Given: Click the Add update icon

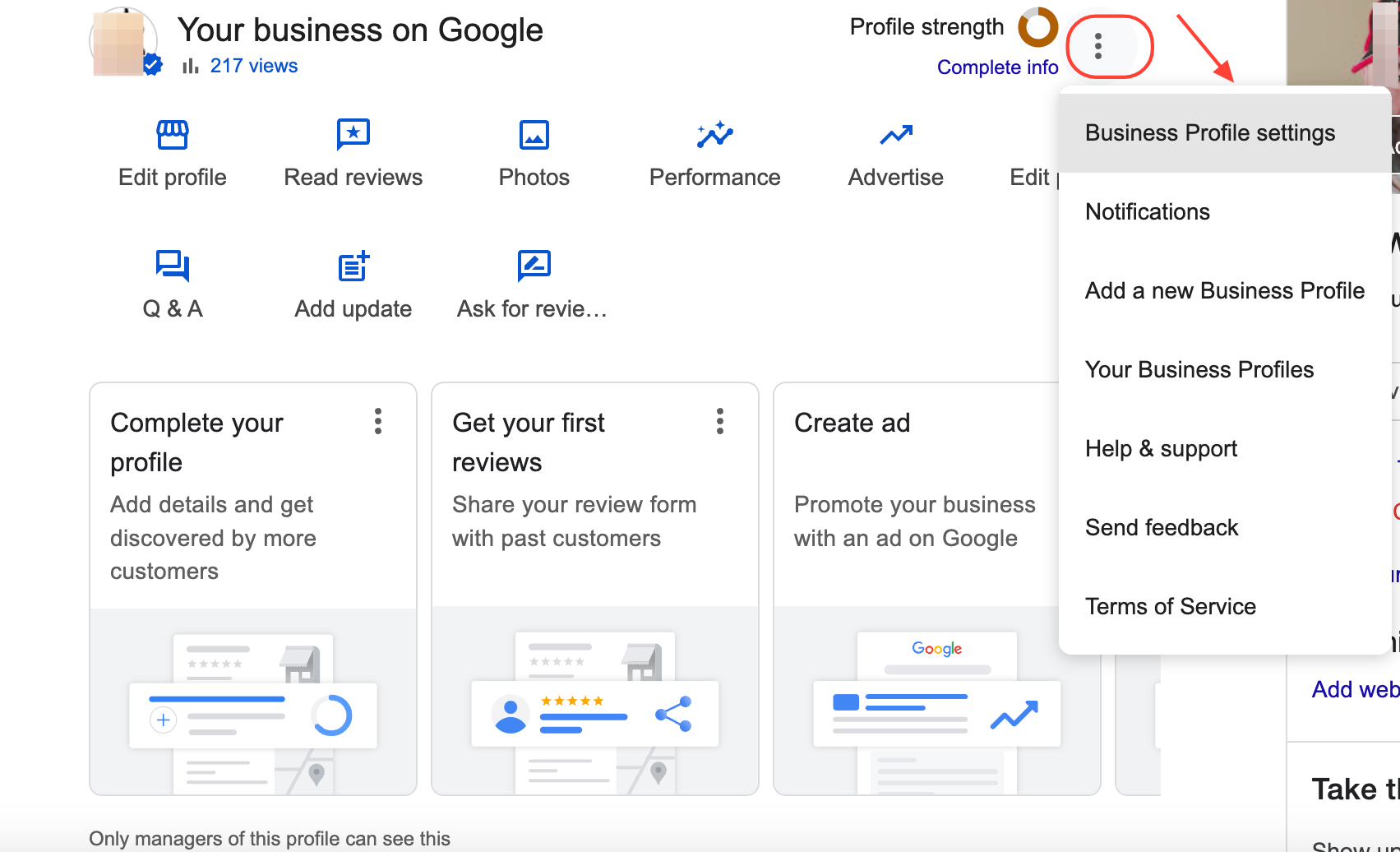Looking at the screenshot, I should 353,266.
